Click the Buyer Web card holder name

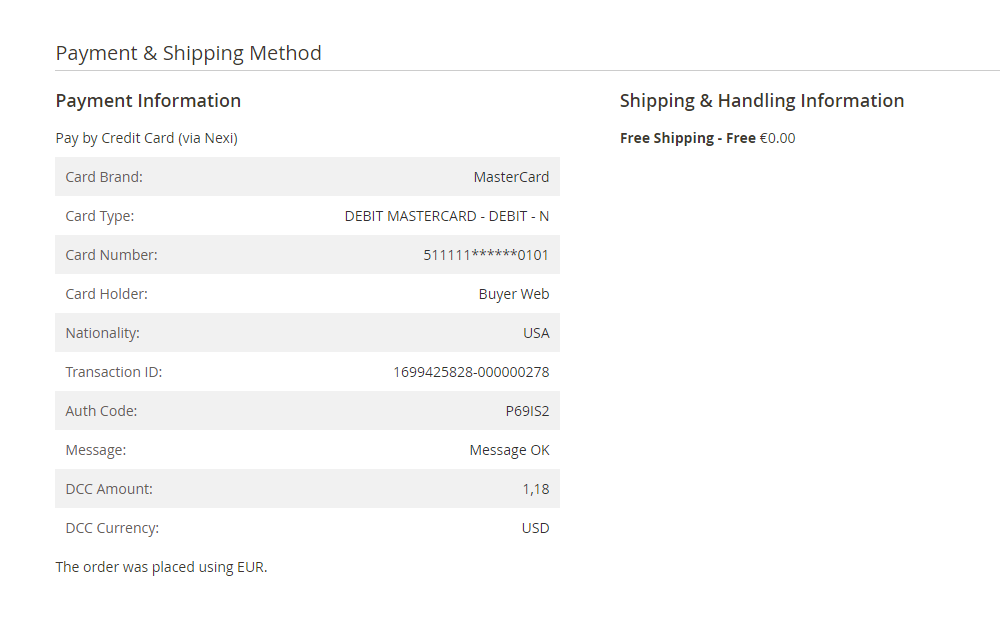514,294
